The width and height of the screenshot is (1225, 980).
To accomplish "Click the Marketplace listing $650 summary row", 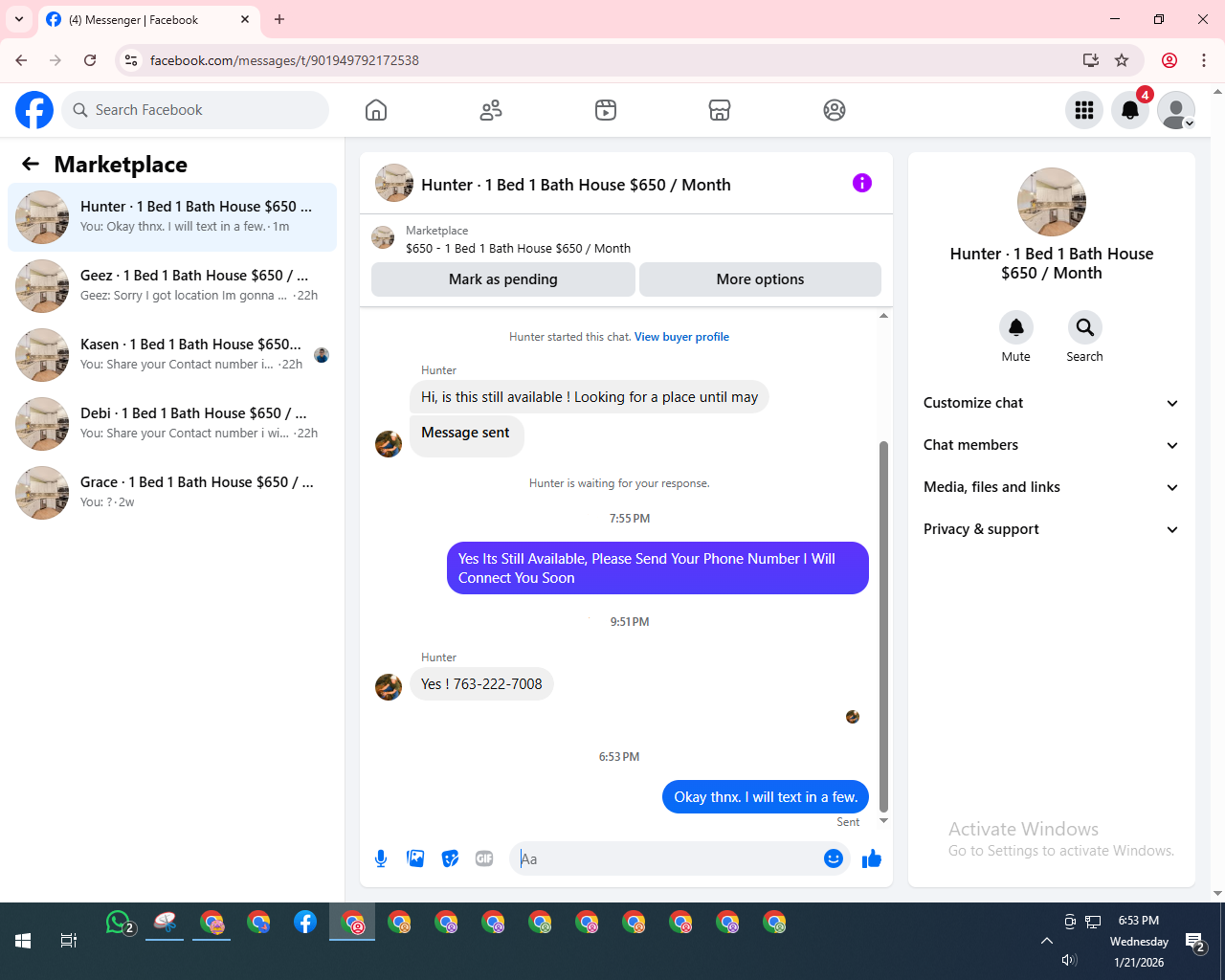I will click(x=626, y=239).
